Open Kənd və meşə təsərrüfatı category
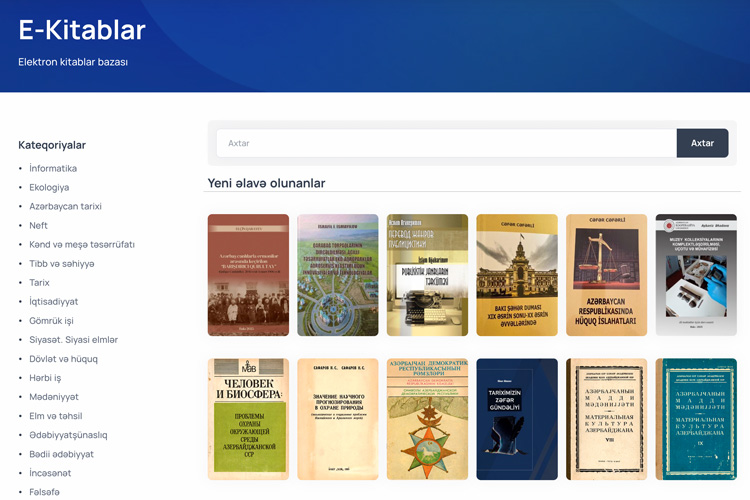The height and width of the screenshot is (500, 750). (82, 244)
